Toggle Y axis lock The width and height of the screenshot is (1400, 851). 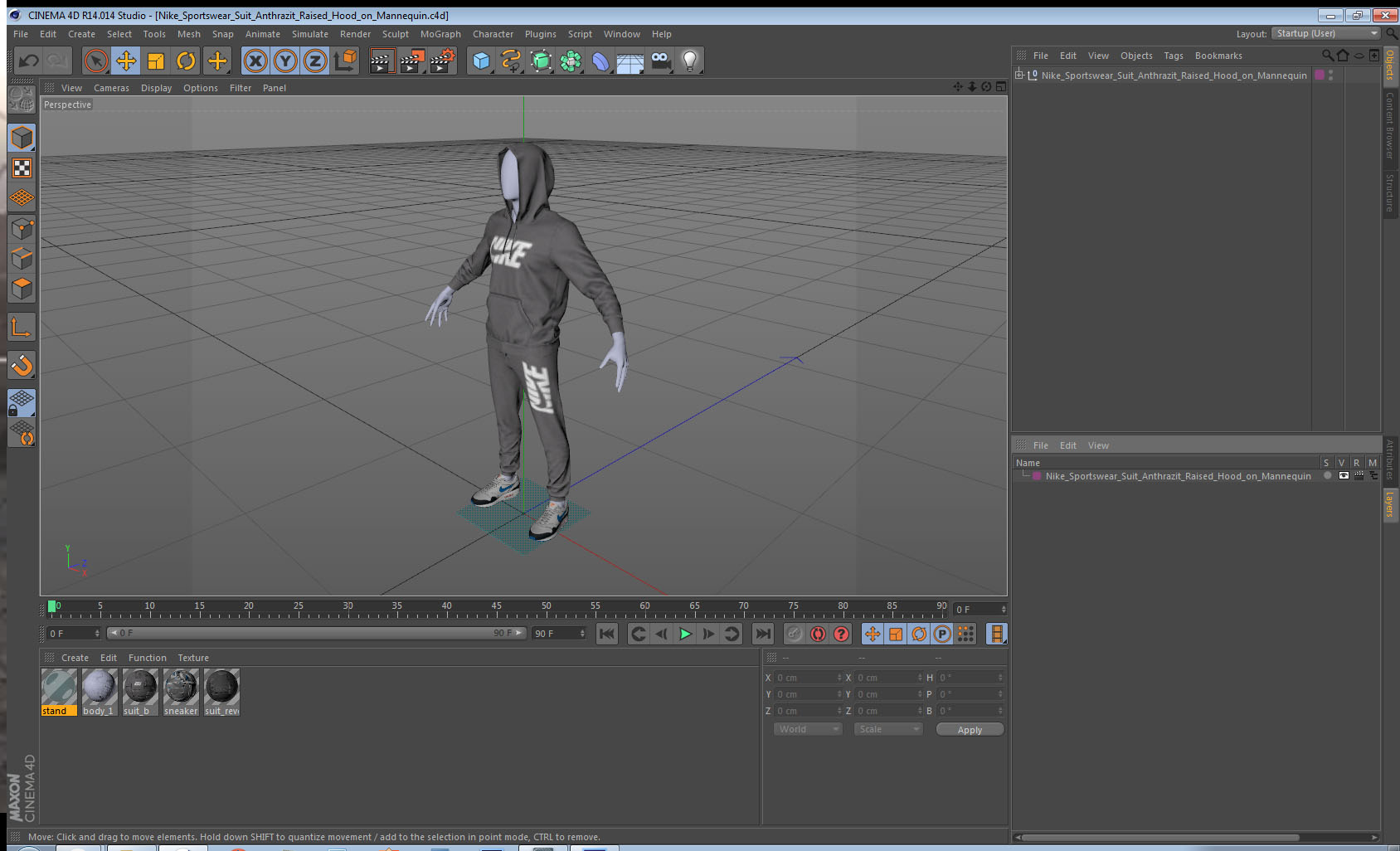285,61
